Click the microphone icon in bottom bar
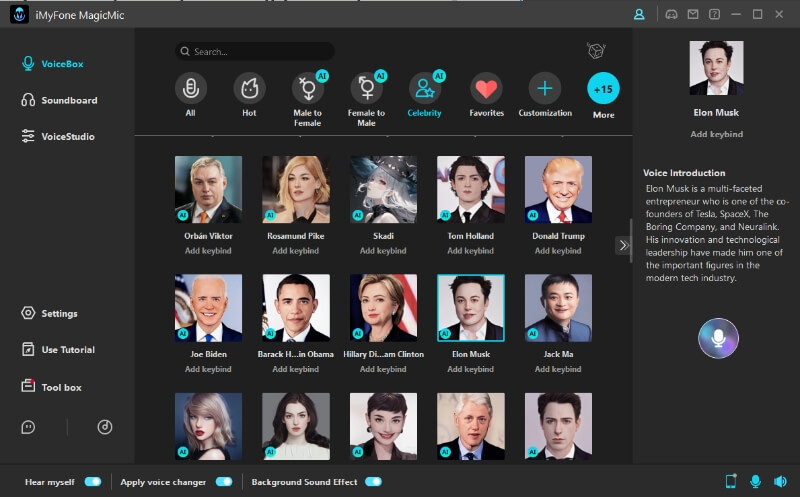 click(756, 481)
